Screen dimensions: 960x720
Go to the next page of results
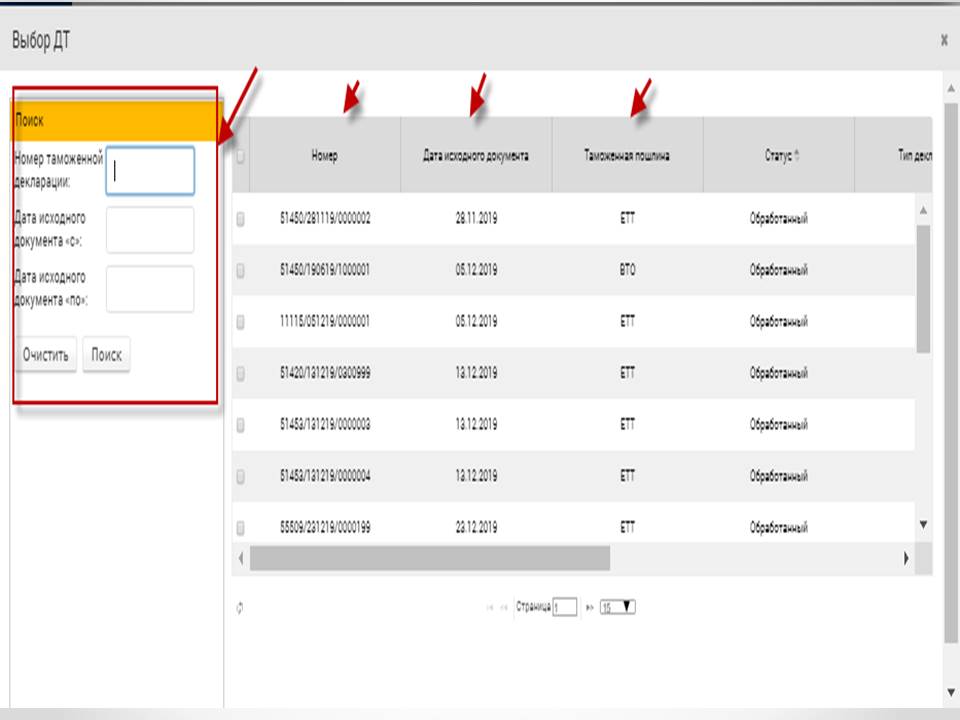pyautogui.click(x=589, y=607)
